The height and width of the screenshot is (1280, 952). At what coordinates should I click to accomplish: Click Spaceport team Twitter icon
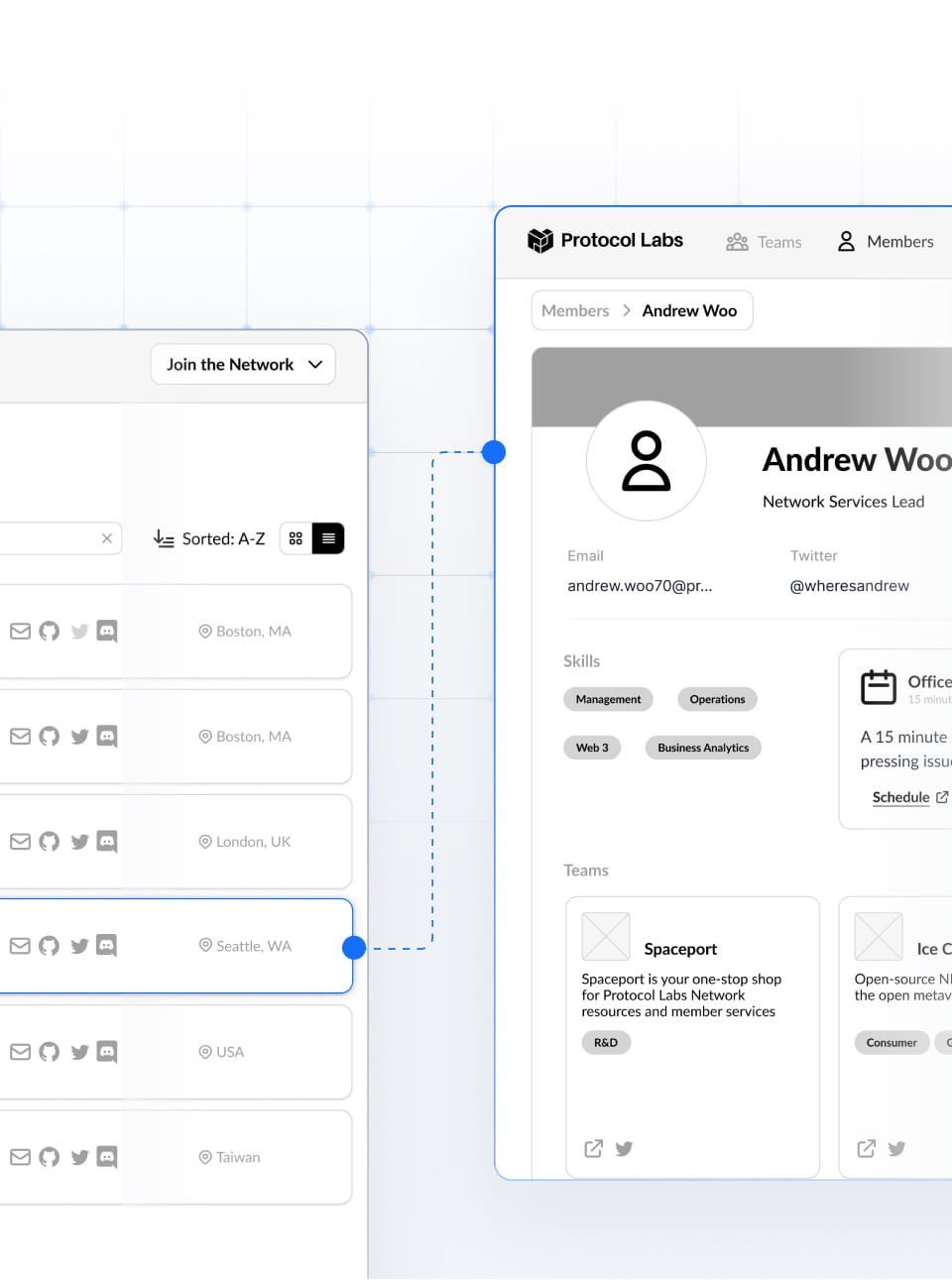(x=624, y=1148)
